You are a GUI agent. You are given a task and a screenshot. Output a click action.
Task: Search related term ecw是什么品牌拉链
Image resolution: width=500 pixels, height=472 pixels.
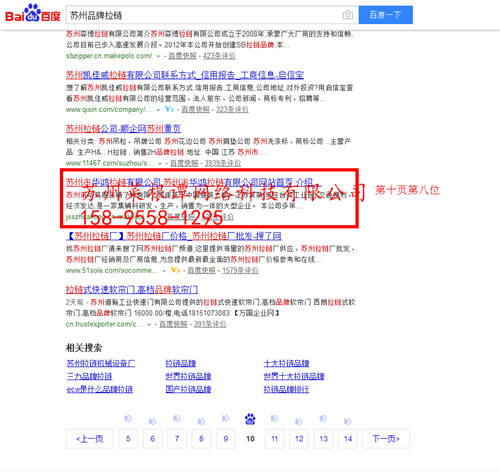point(100,389)
